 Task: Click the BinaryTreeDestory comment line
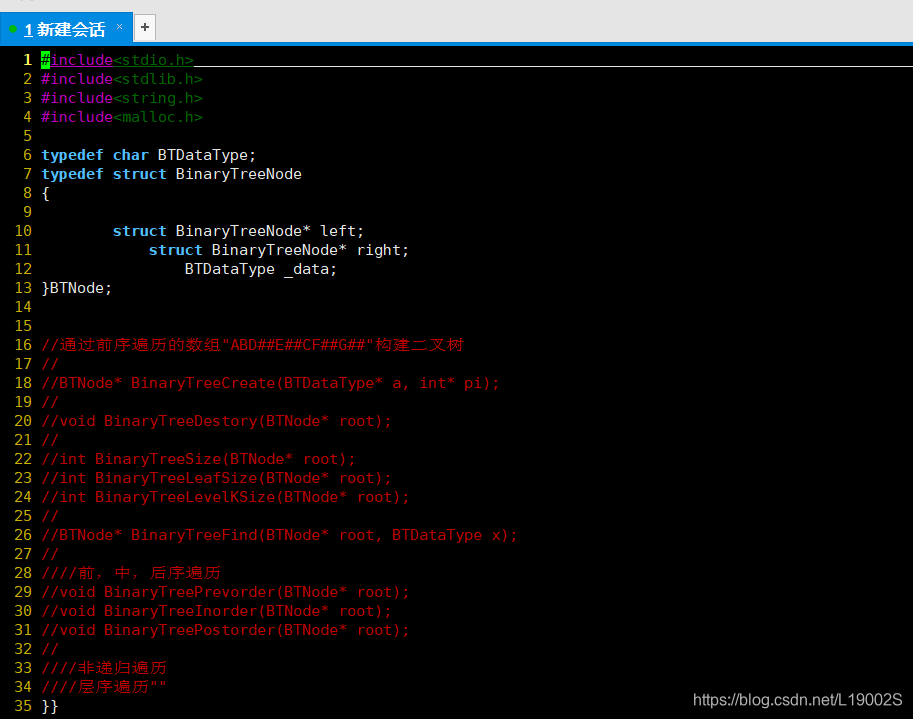point(216,421)
